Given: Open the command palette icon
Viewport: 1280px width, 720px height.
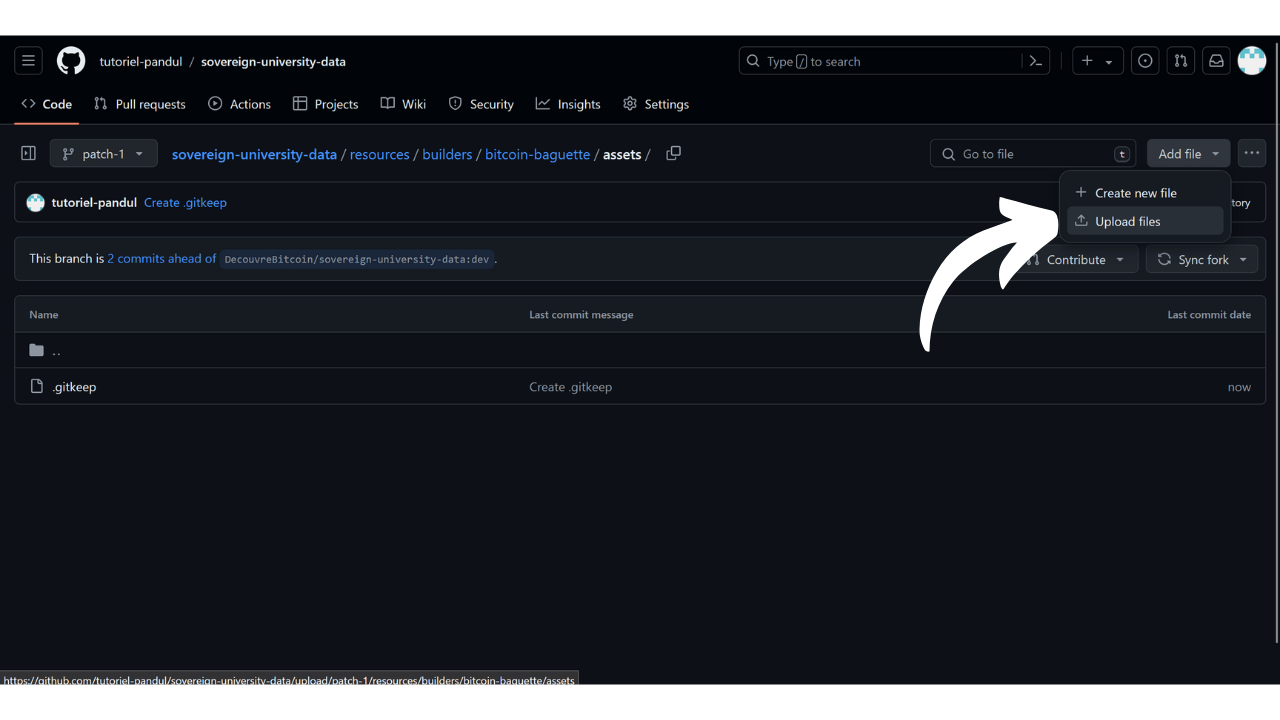Looking at the screenshot, I should point(1036,61).
